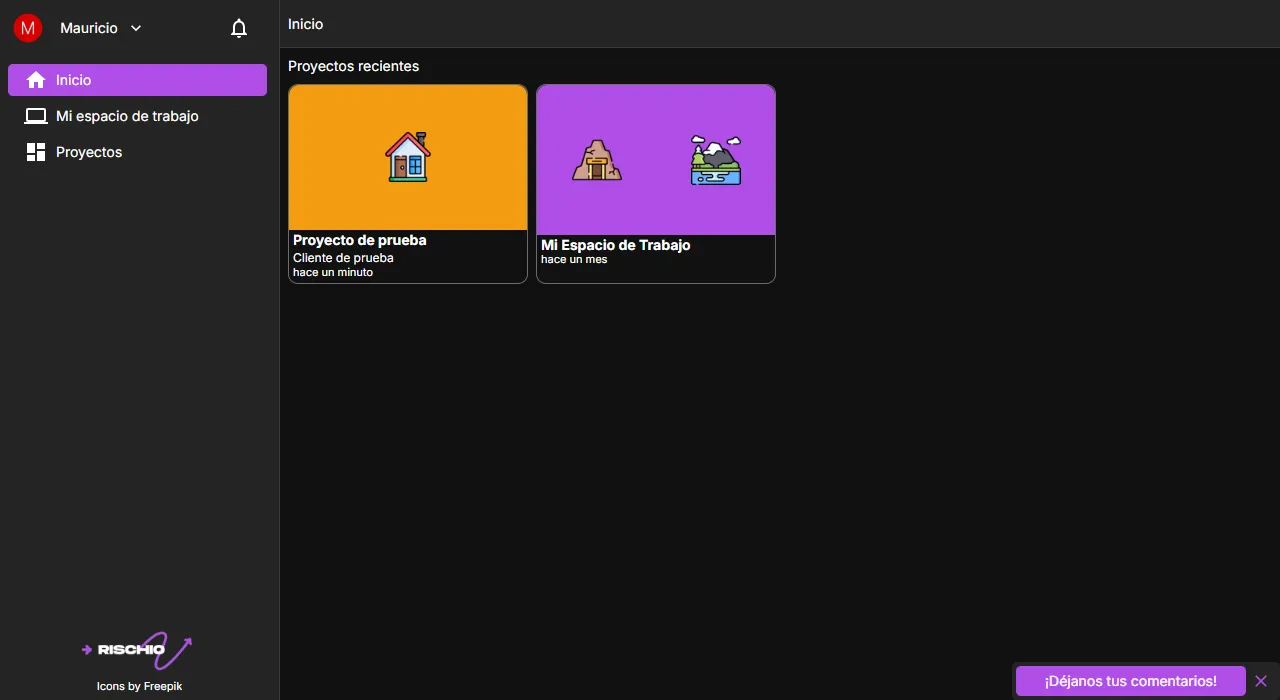Screen dimensions: 1280x700
Task: Click the Icons by Freepik credit
Action: pos(139,686)
